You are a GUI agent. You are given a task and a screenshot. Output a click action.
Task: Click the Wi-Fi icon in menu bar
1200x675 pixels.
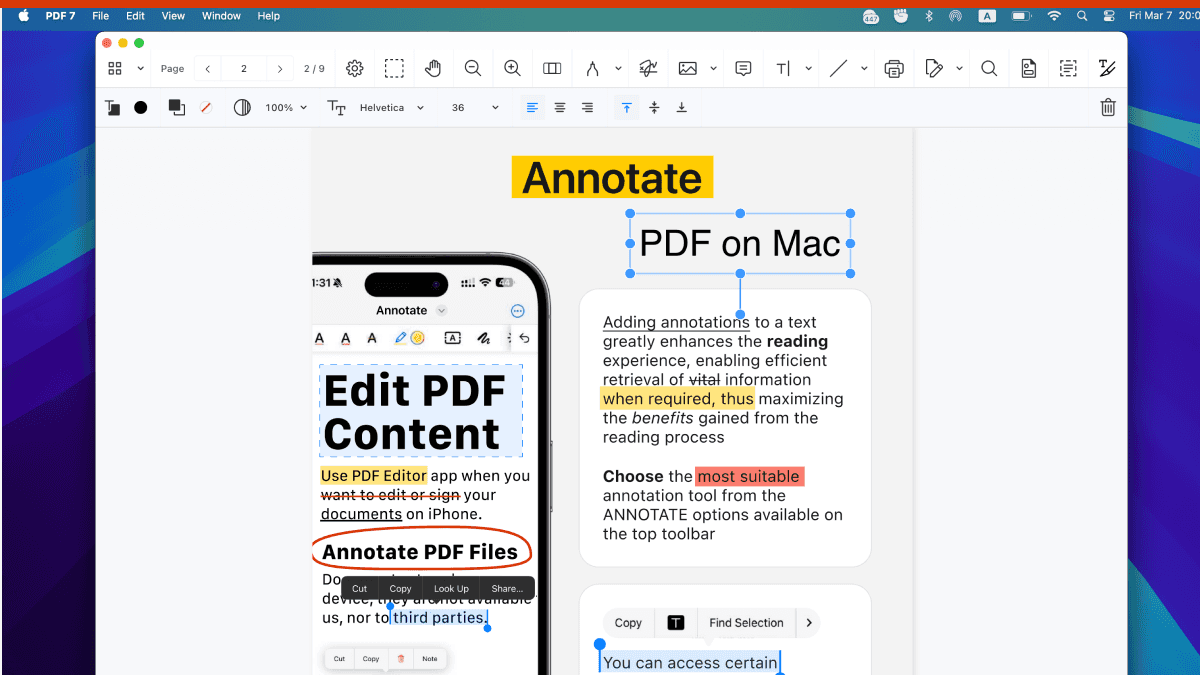coord(1054,16)
